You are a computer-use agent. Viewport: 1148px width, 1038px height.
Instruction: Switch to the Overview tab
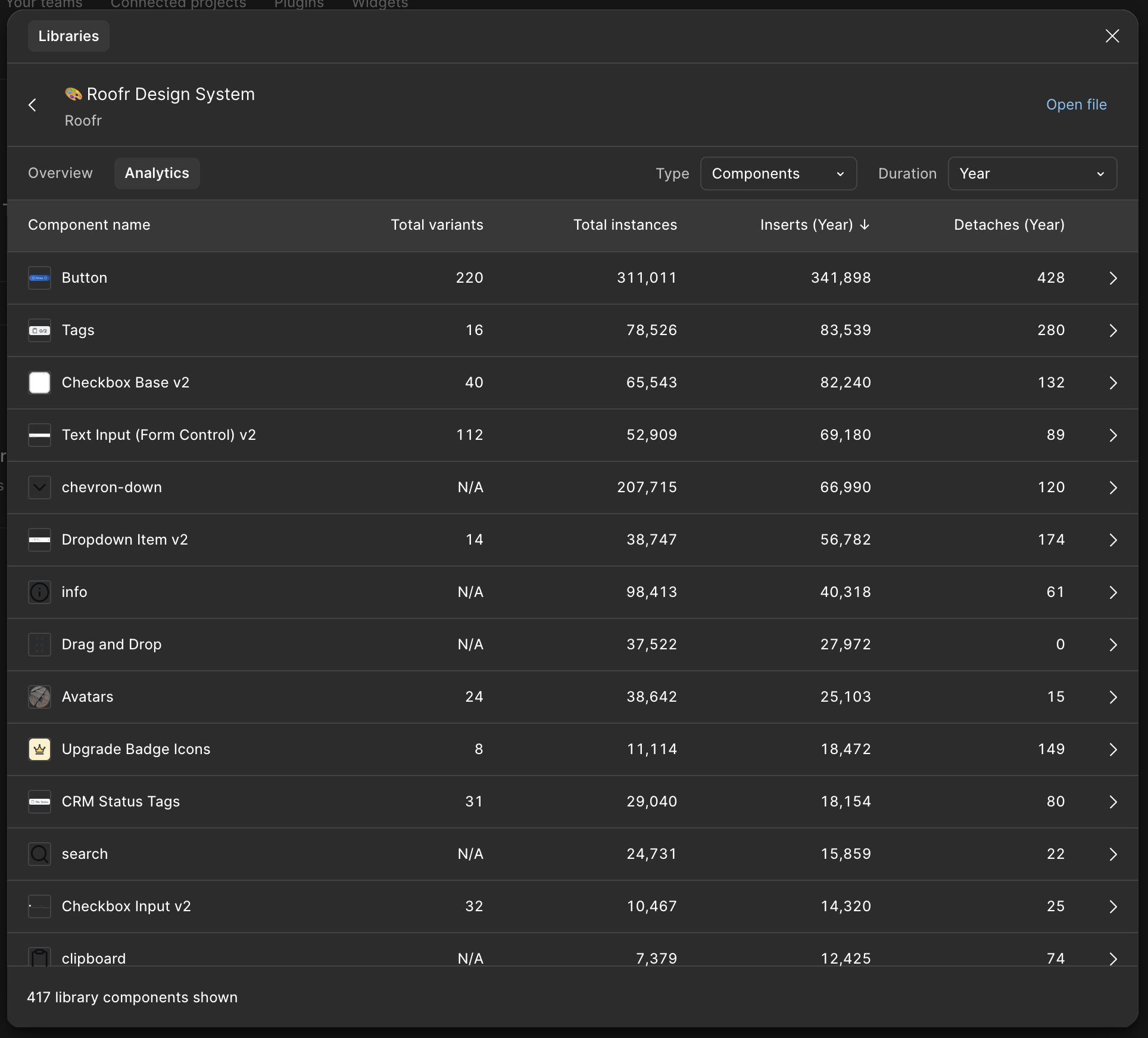(60, 173)
